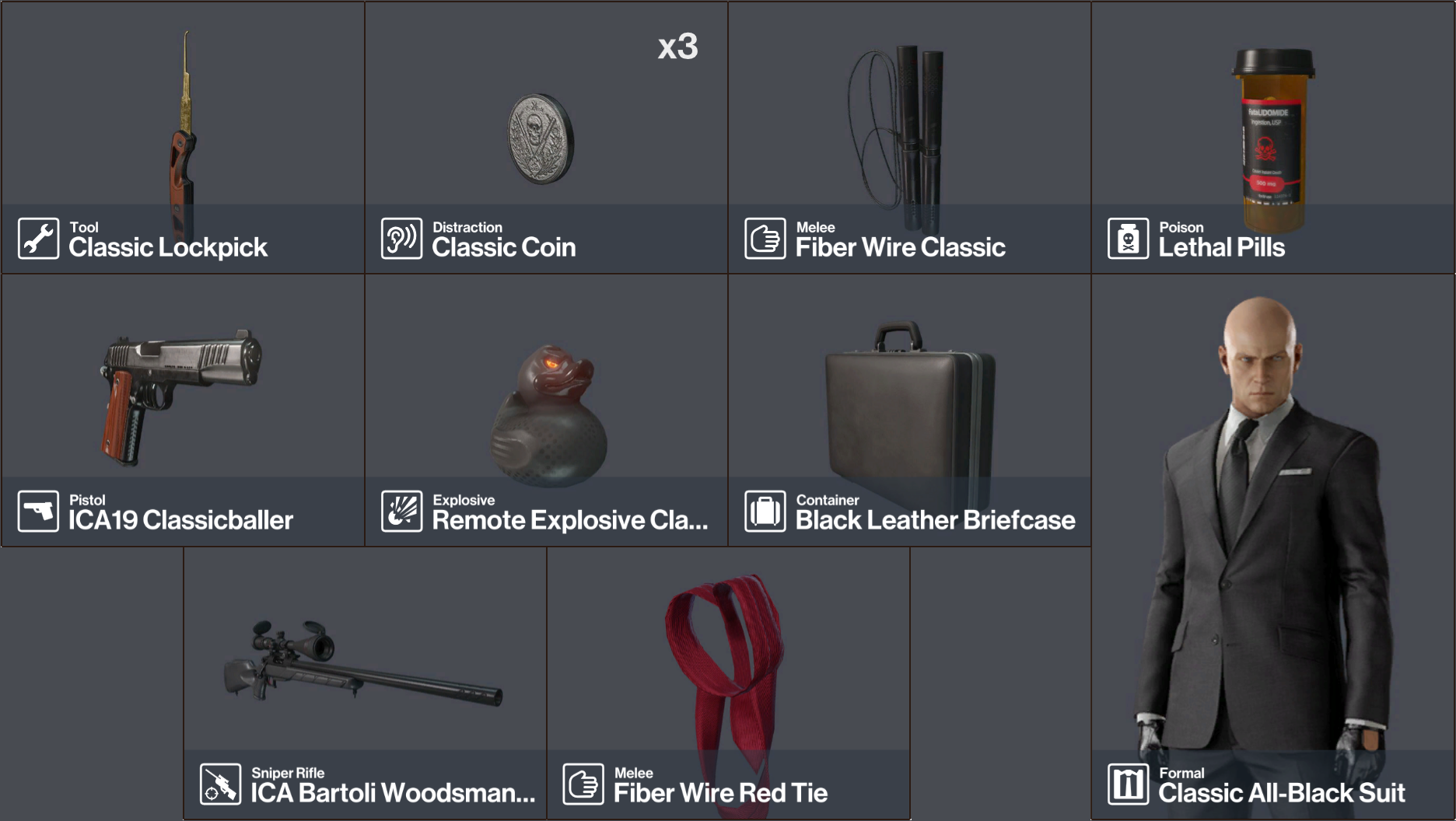Click the ICA Bartoli Woodsman label
This screenshot has width=1456, height=821.
[x=393, y=793]
